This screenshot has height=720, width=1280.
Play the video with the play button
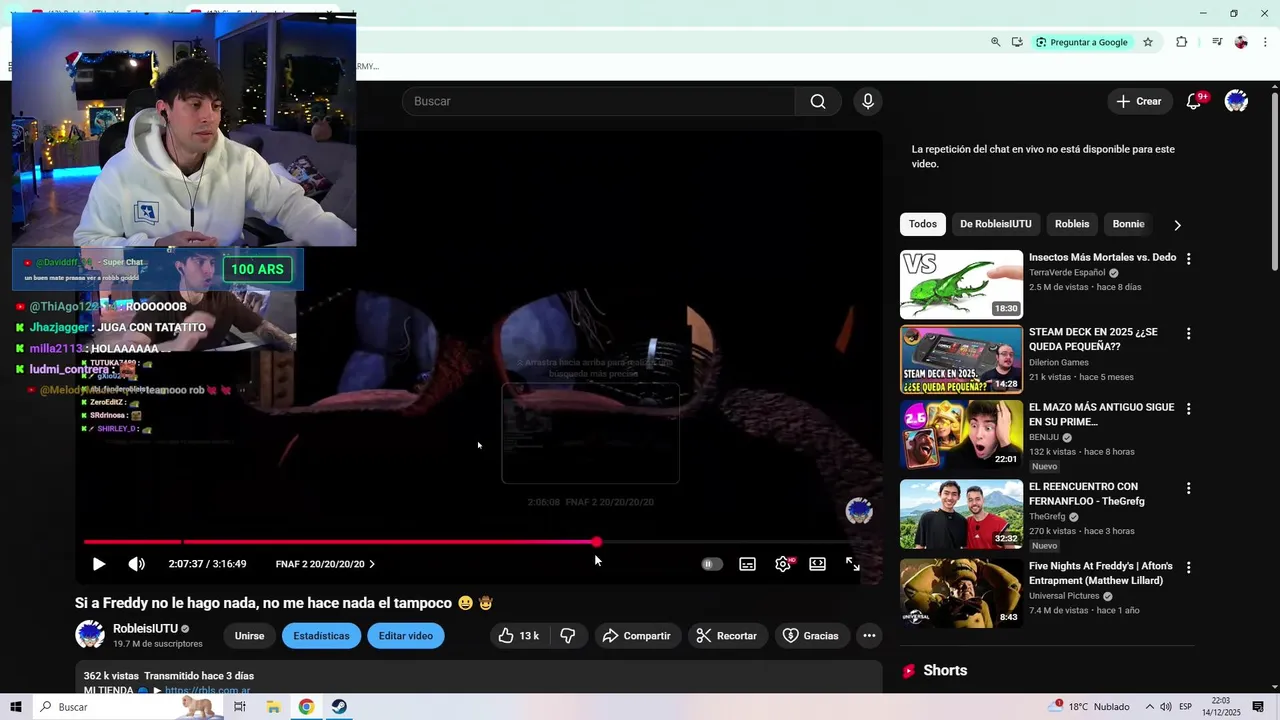[98, 564]
